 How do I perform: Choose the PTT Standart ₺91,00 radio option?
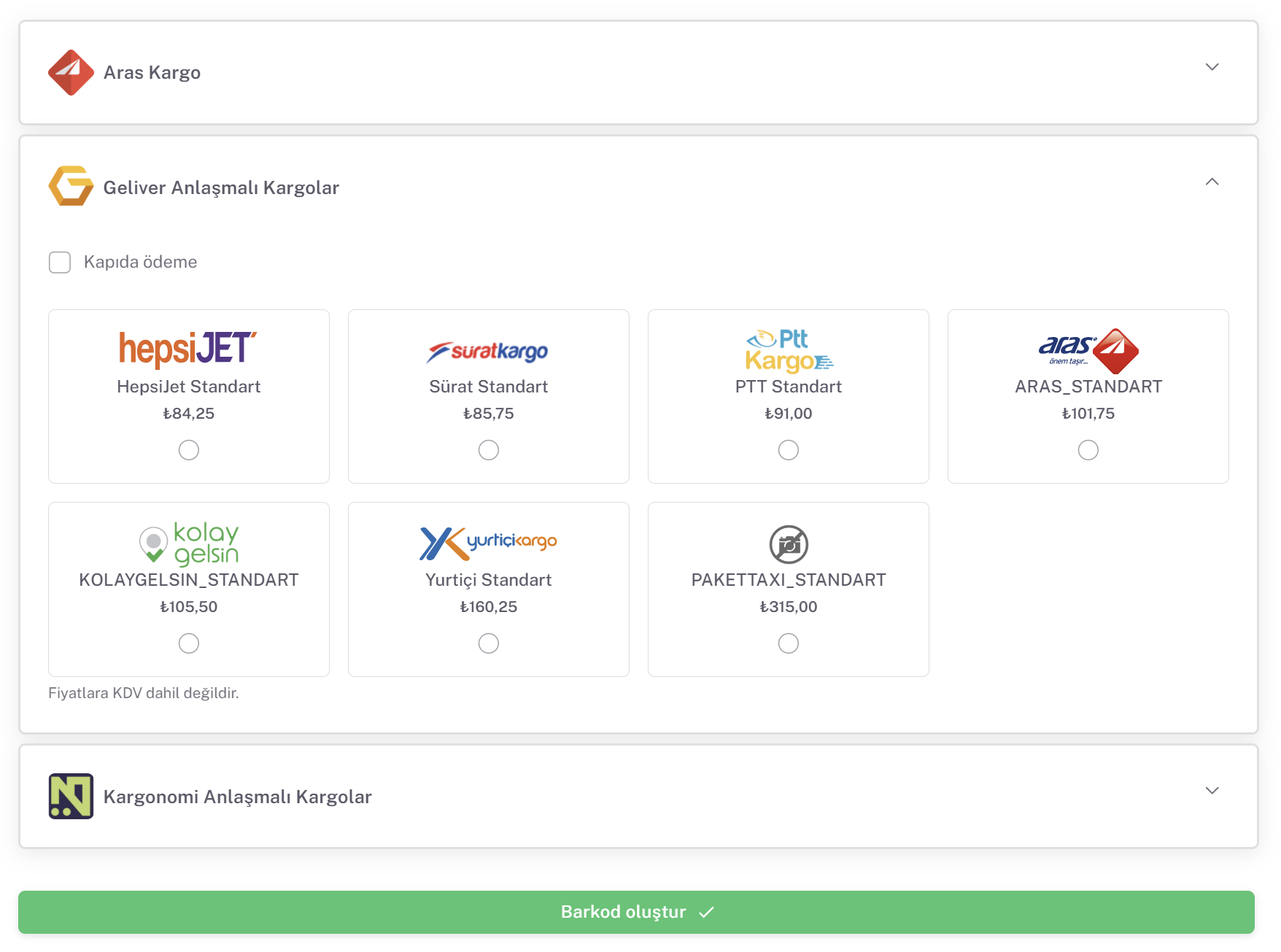pyautogui.click(x=788, y=450)
